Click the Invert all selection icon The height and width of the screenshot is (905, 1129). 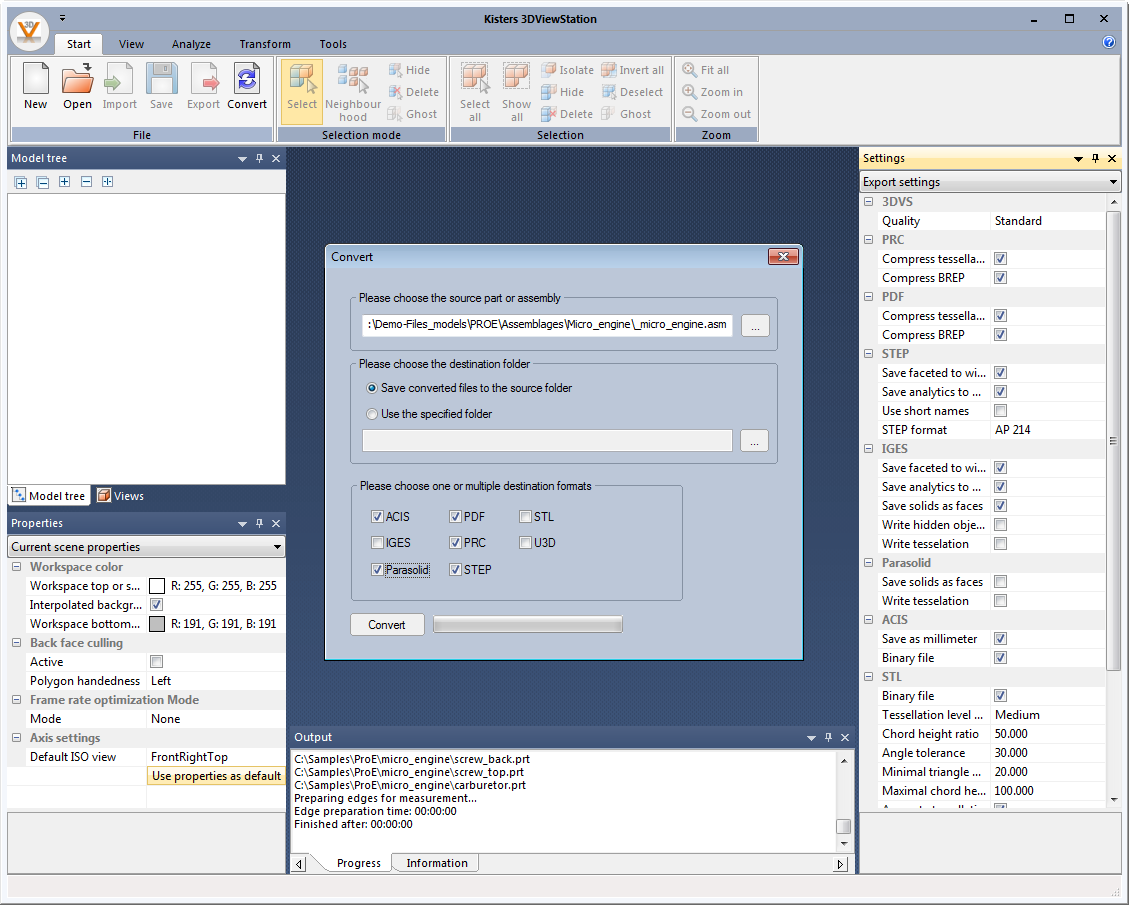pos(633,70)
